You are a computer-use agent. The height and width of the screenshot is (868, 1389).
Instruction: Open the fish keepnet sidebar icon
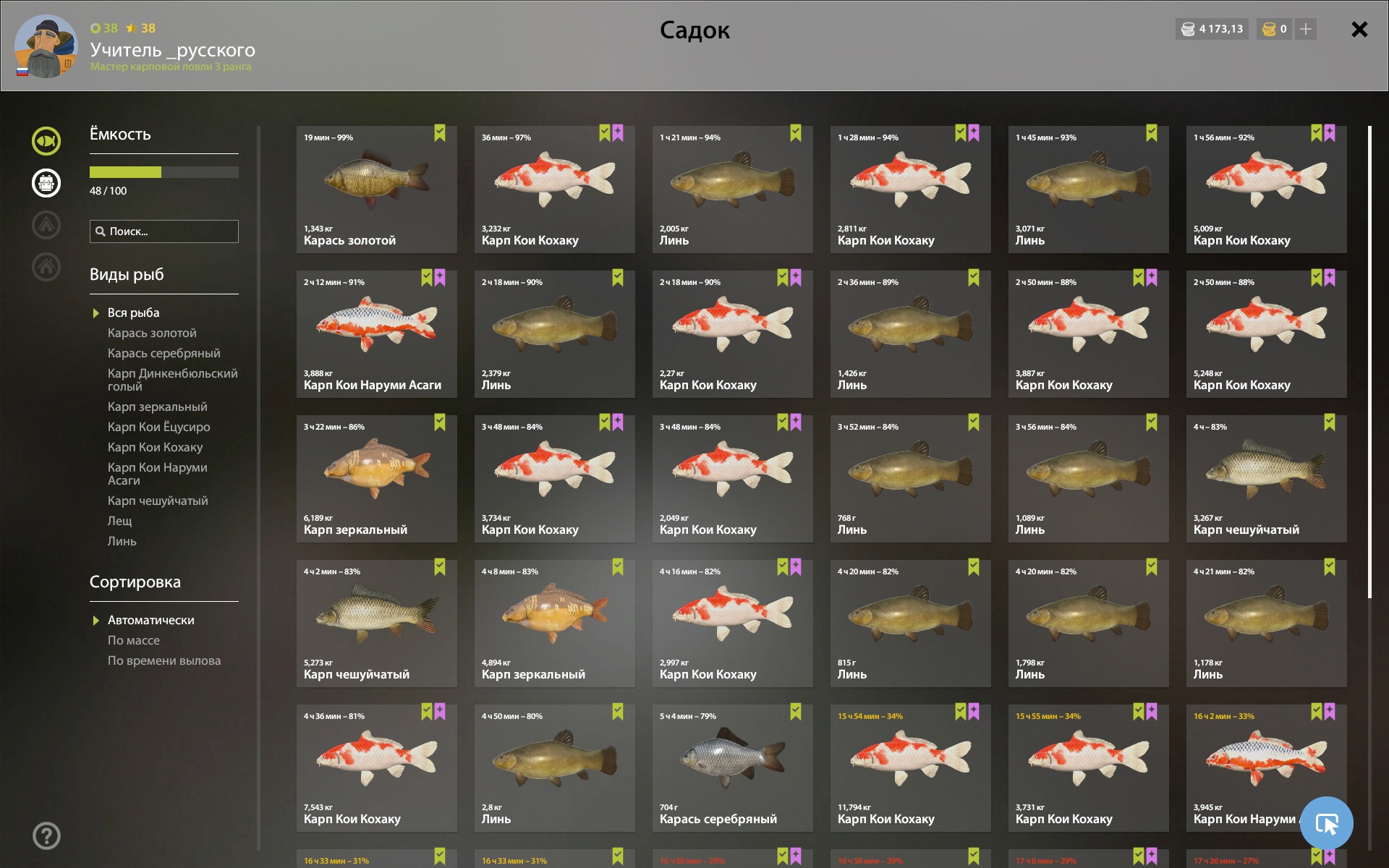coord(46,141)
